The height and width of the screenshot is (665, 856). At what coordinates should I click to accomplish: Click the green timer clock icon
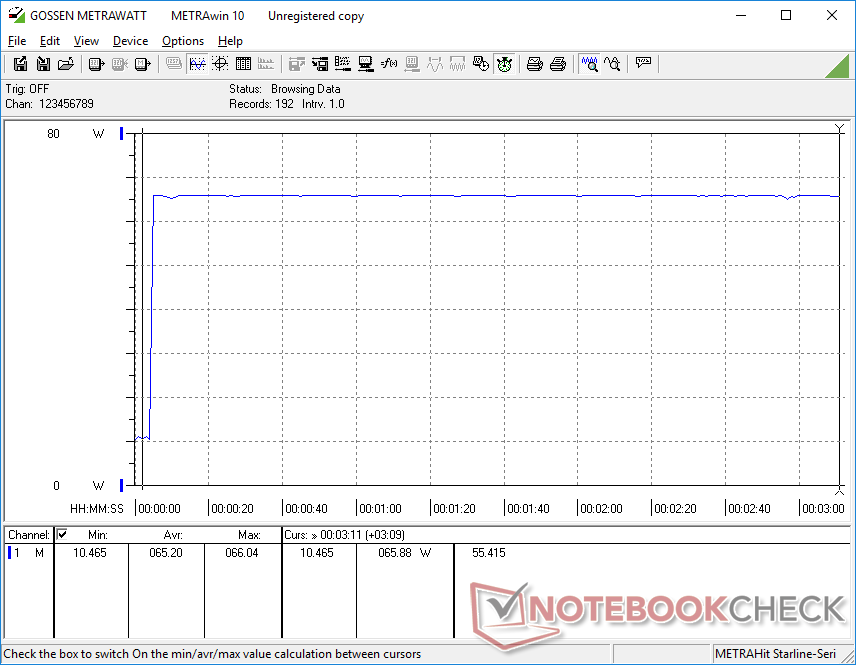point(504,64)
